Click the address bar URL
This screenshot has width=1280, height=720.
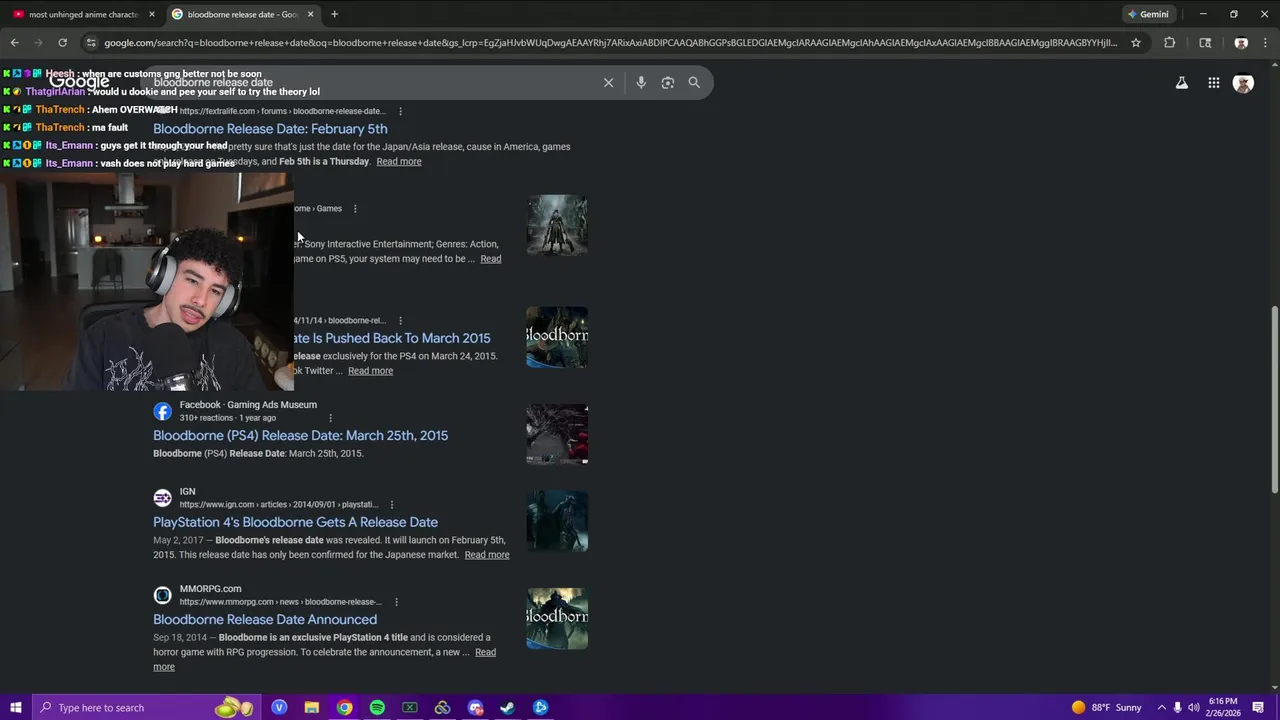point(610,43)
